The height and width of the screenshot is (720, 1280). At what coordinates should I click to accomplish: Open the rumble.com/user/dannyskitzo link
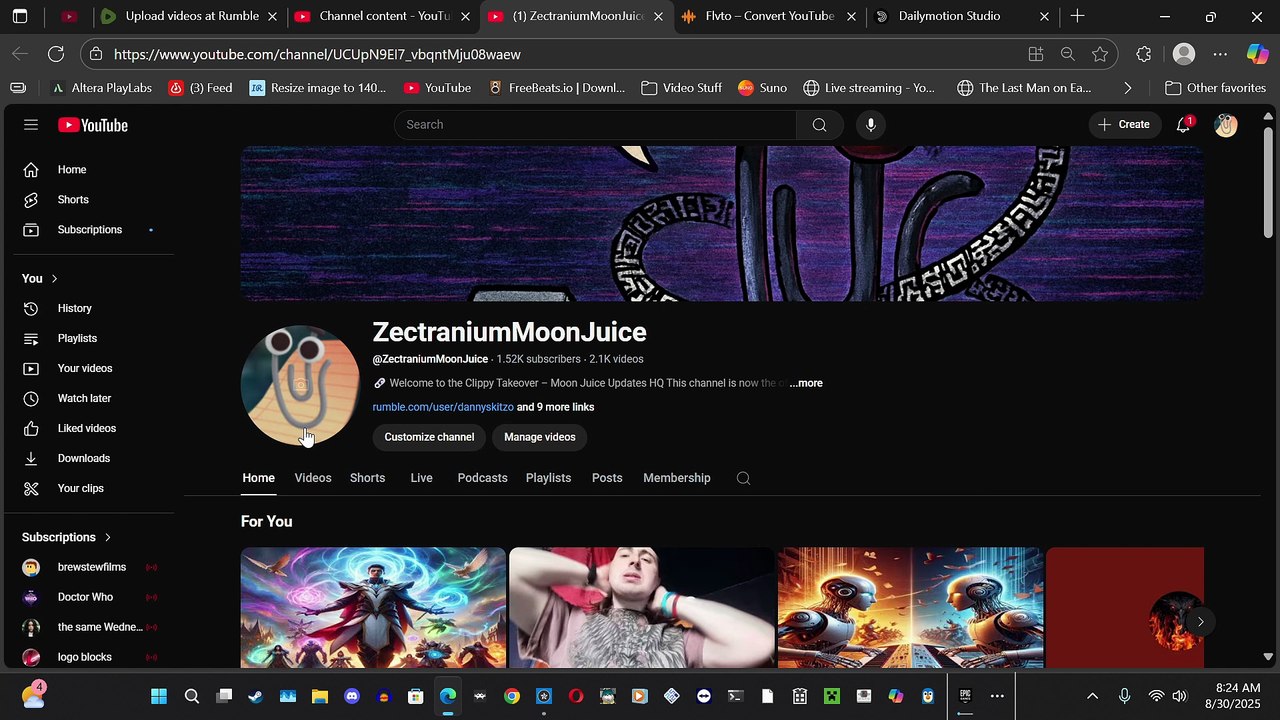coord(443,407)
